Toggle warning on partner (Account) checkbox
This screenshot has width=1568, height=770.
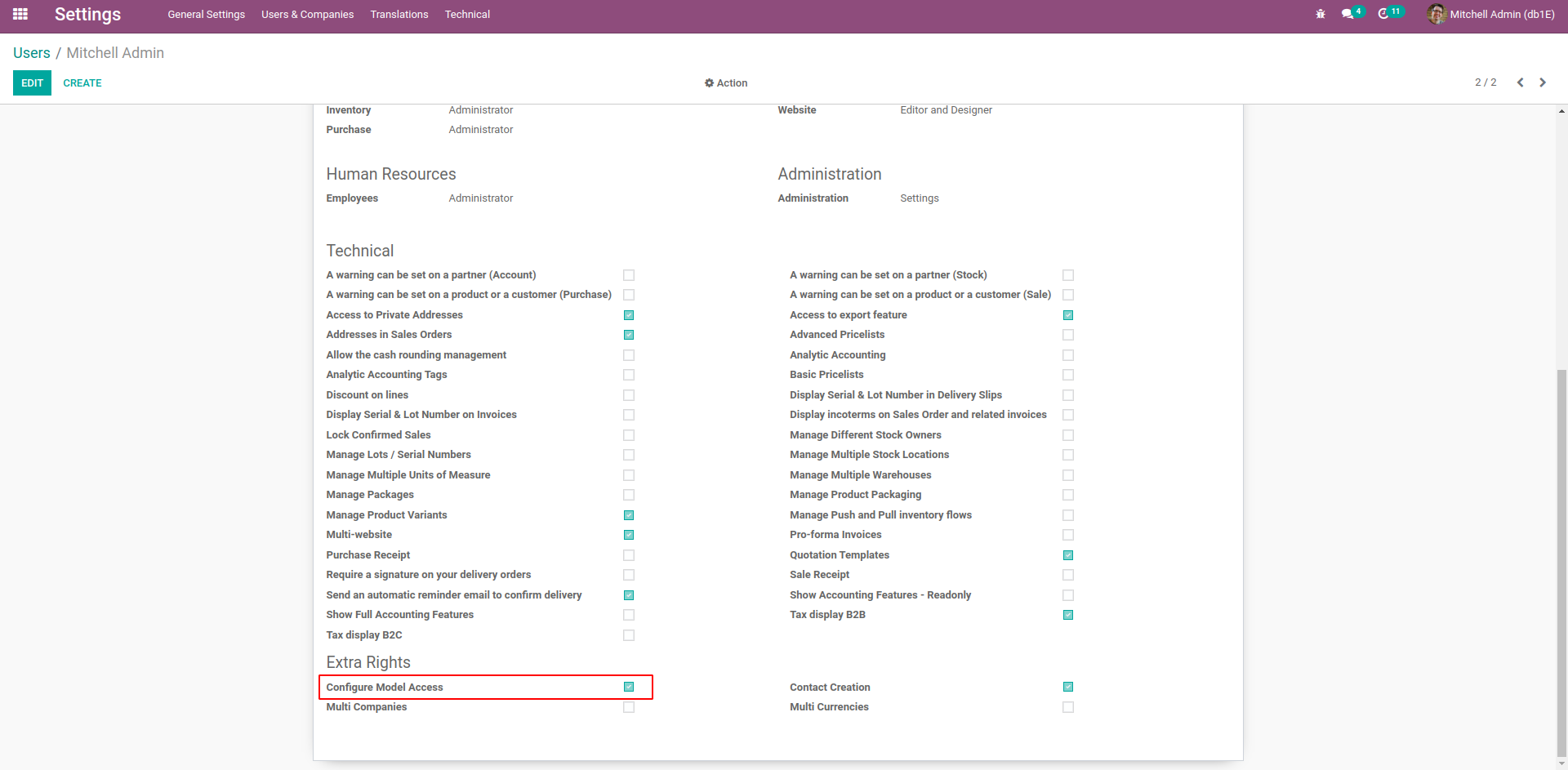pos(629,275)
